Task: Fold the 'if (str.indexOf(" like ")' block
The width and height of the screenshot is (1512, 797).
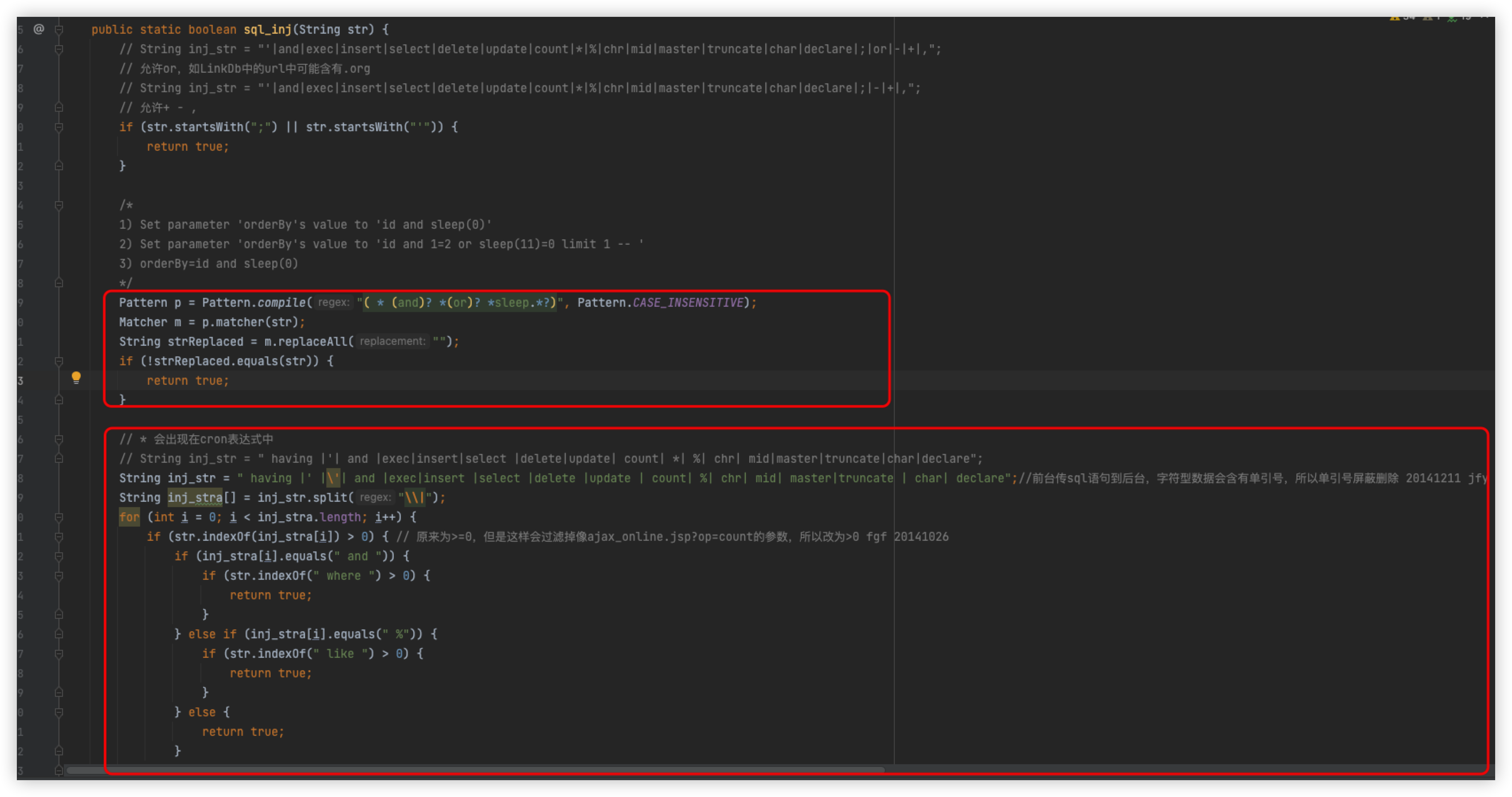Action: pos(59,654)
